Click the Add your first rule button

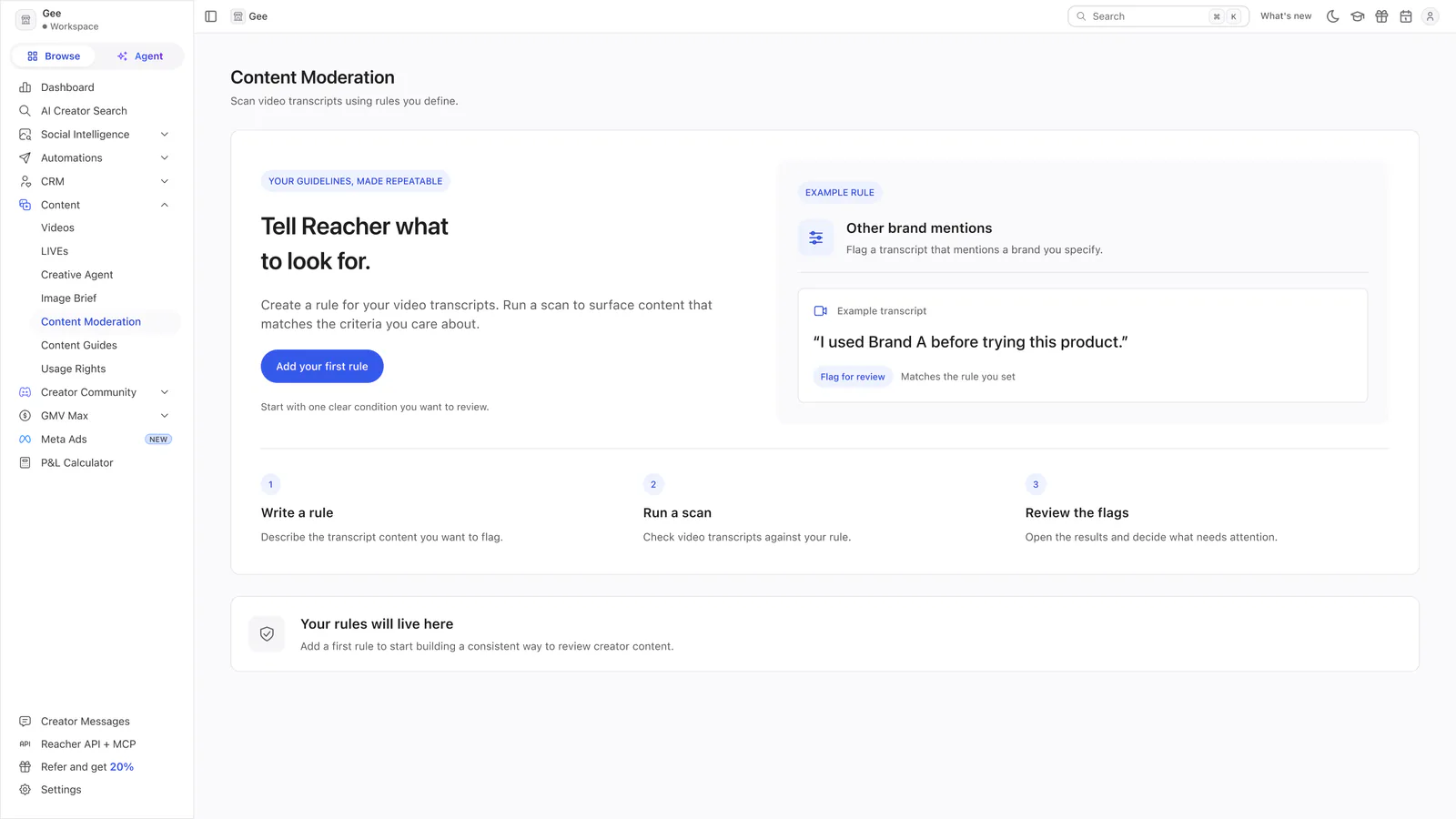coord(322,367)
